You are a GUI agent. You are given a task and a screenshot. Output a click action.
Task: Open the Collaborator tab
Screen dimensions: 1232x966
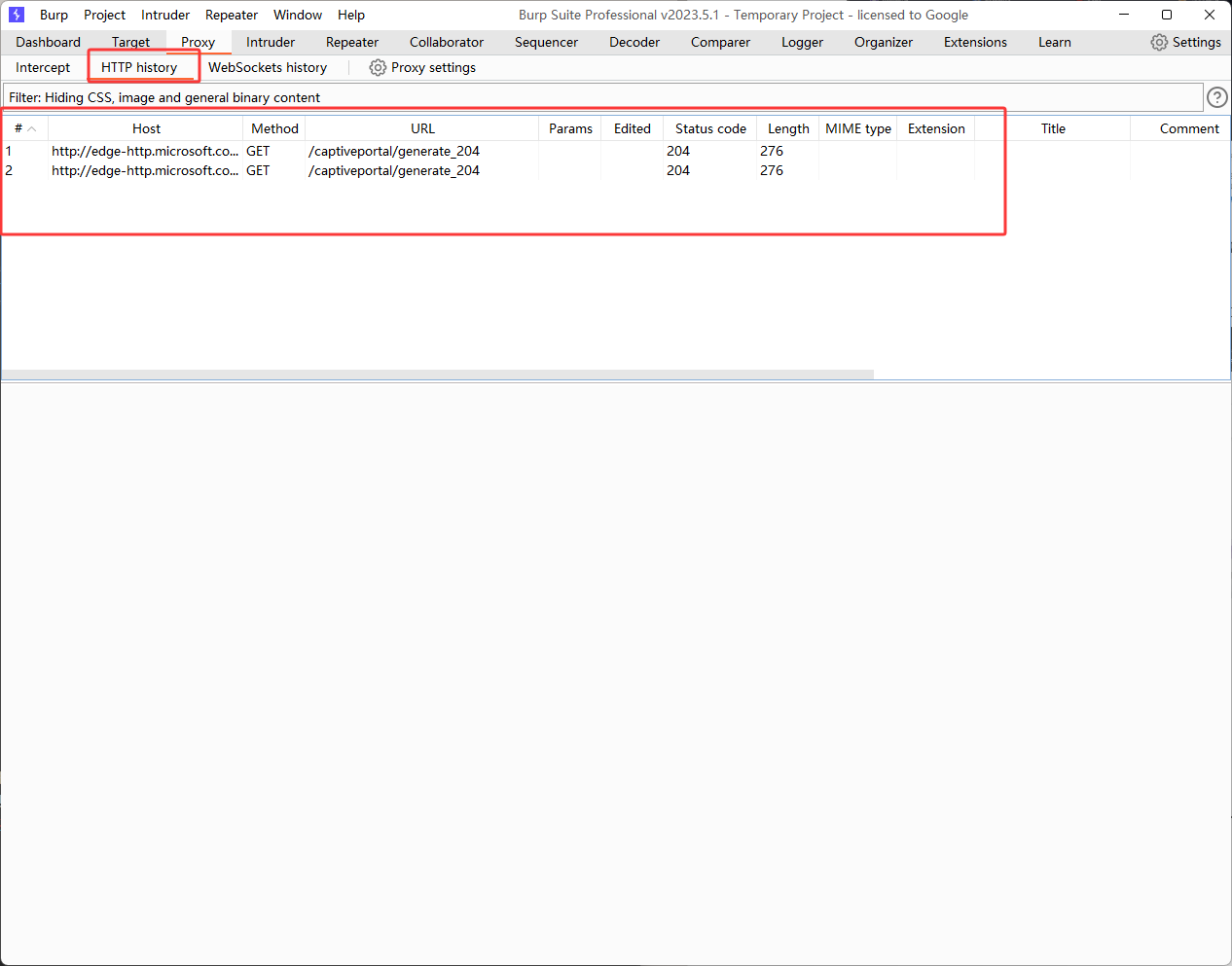point(447,42)
